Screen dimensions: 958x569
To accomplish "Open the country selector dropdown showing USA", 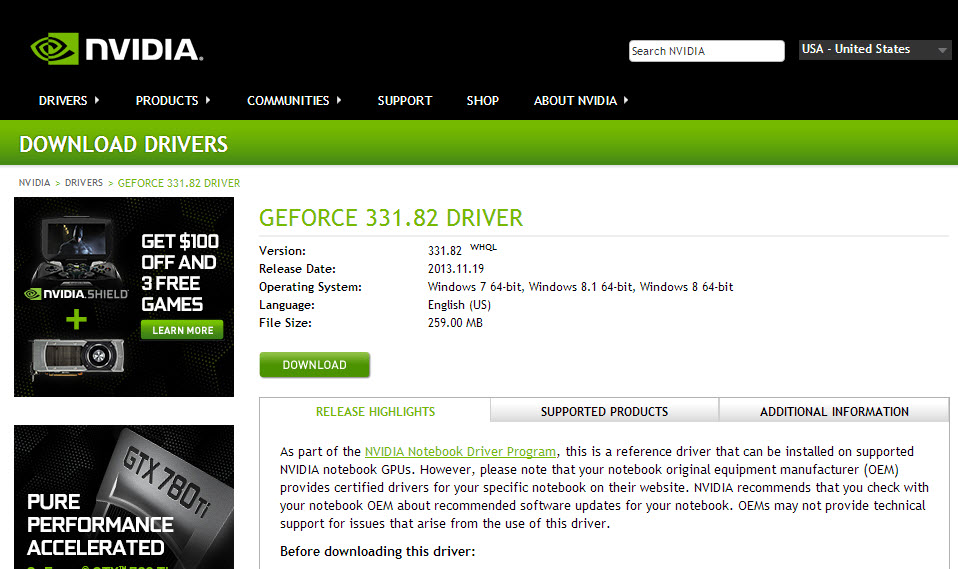I will pos(874,50).
